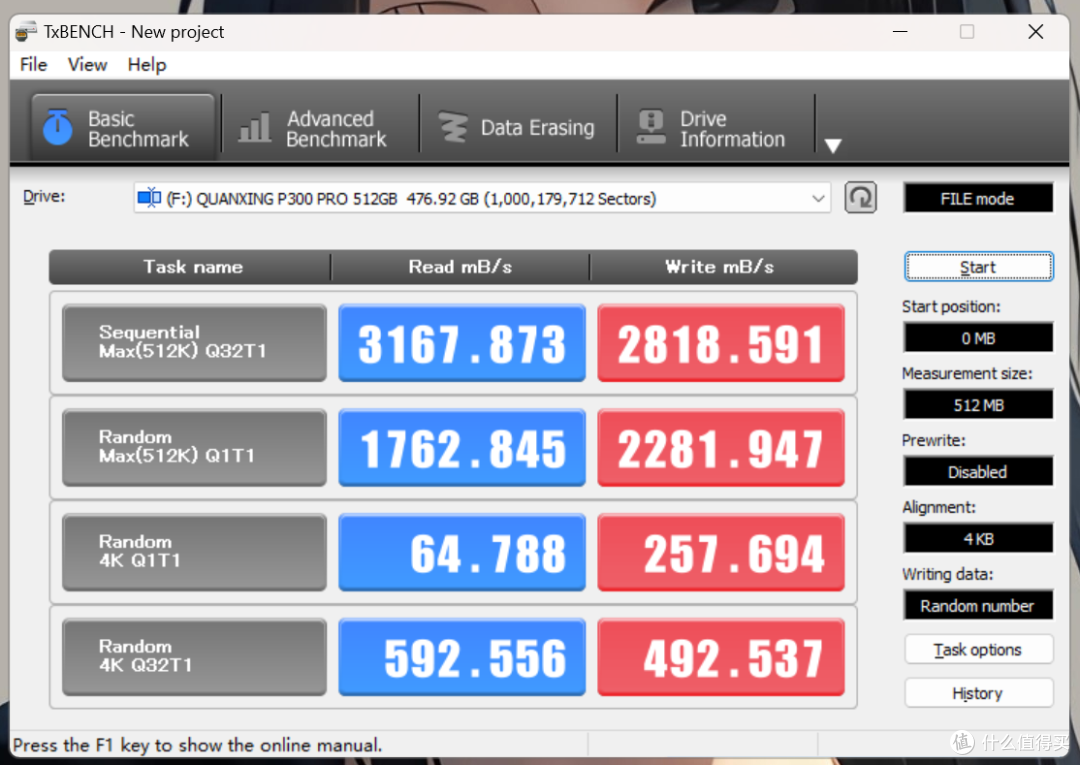Click the 4K Q1T1 write value 257.694

721,552
